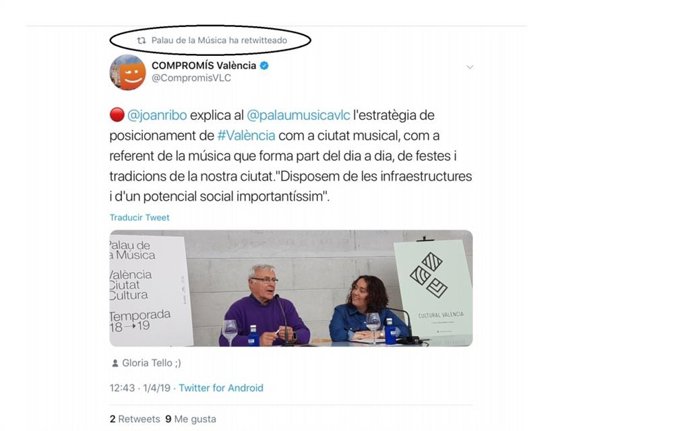This screenshot has height=431, width=690.
Task: View the 9 Me gusta likes list
Action: (x=190, y=419)
